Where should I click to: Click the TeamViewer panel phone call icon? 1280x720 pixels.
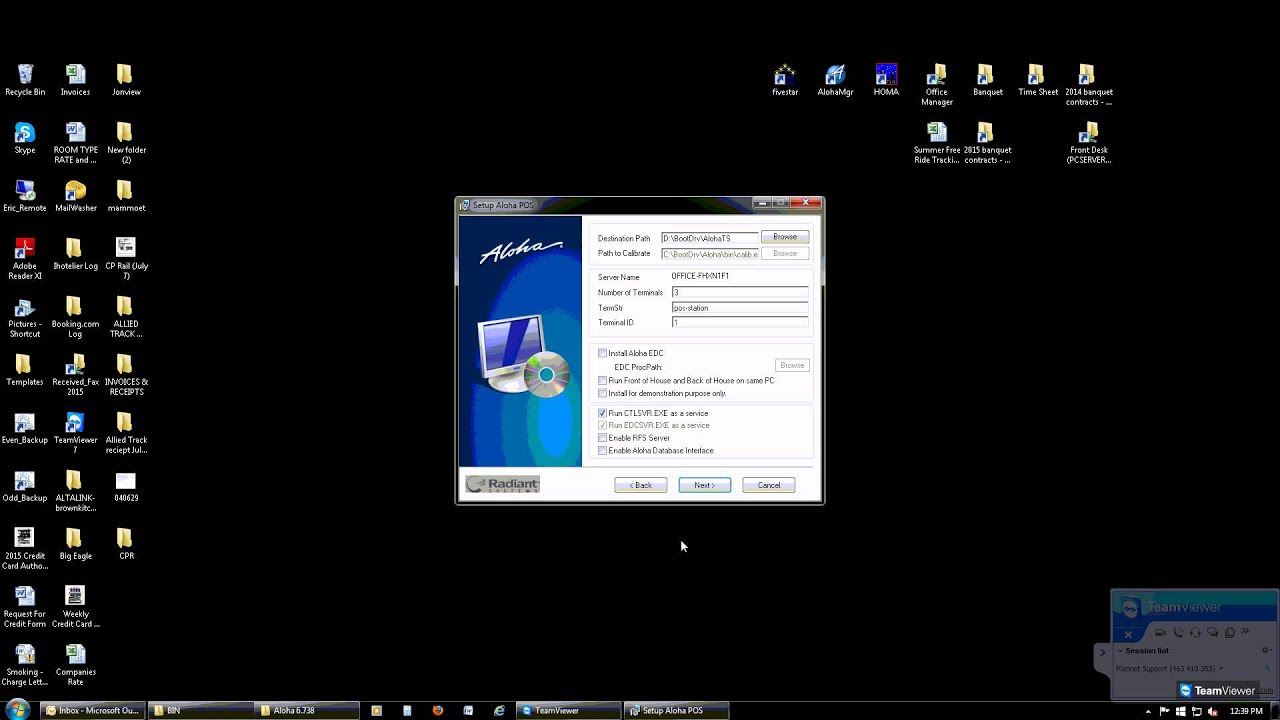[x=1178, y=632]
